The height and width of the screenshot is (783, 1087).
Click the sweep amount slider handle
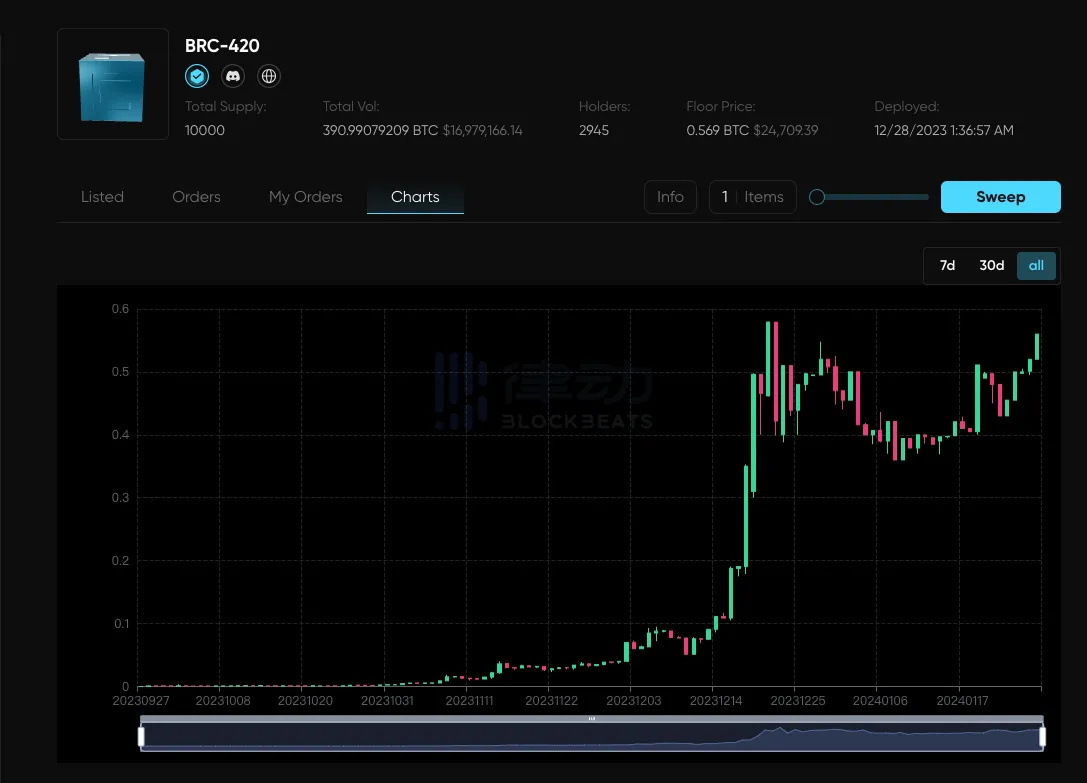817,197
